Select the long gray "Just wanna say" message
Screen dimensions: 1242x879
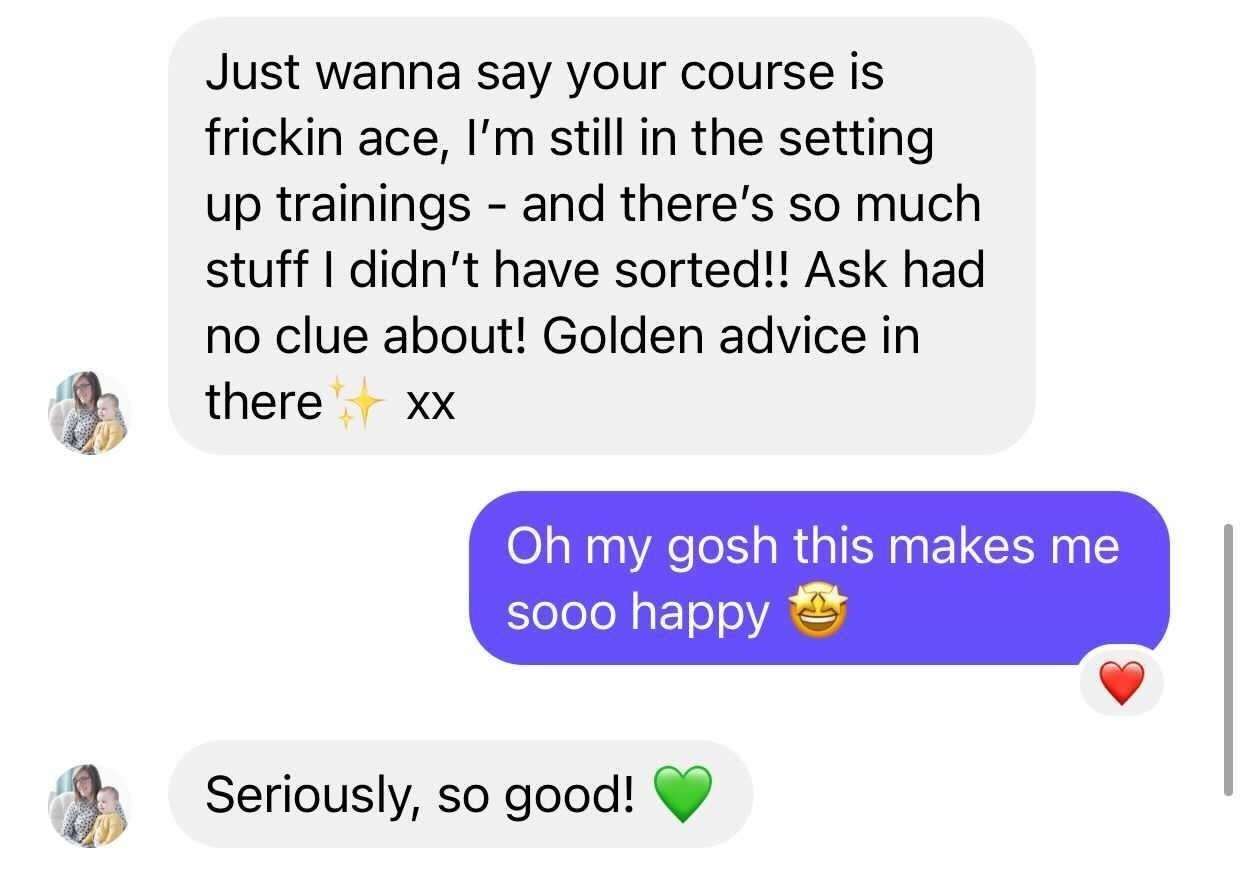tap(601, 236)
